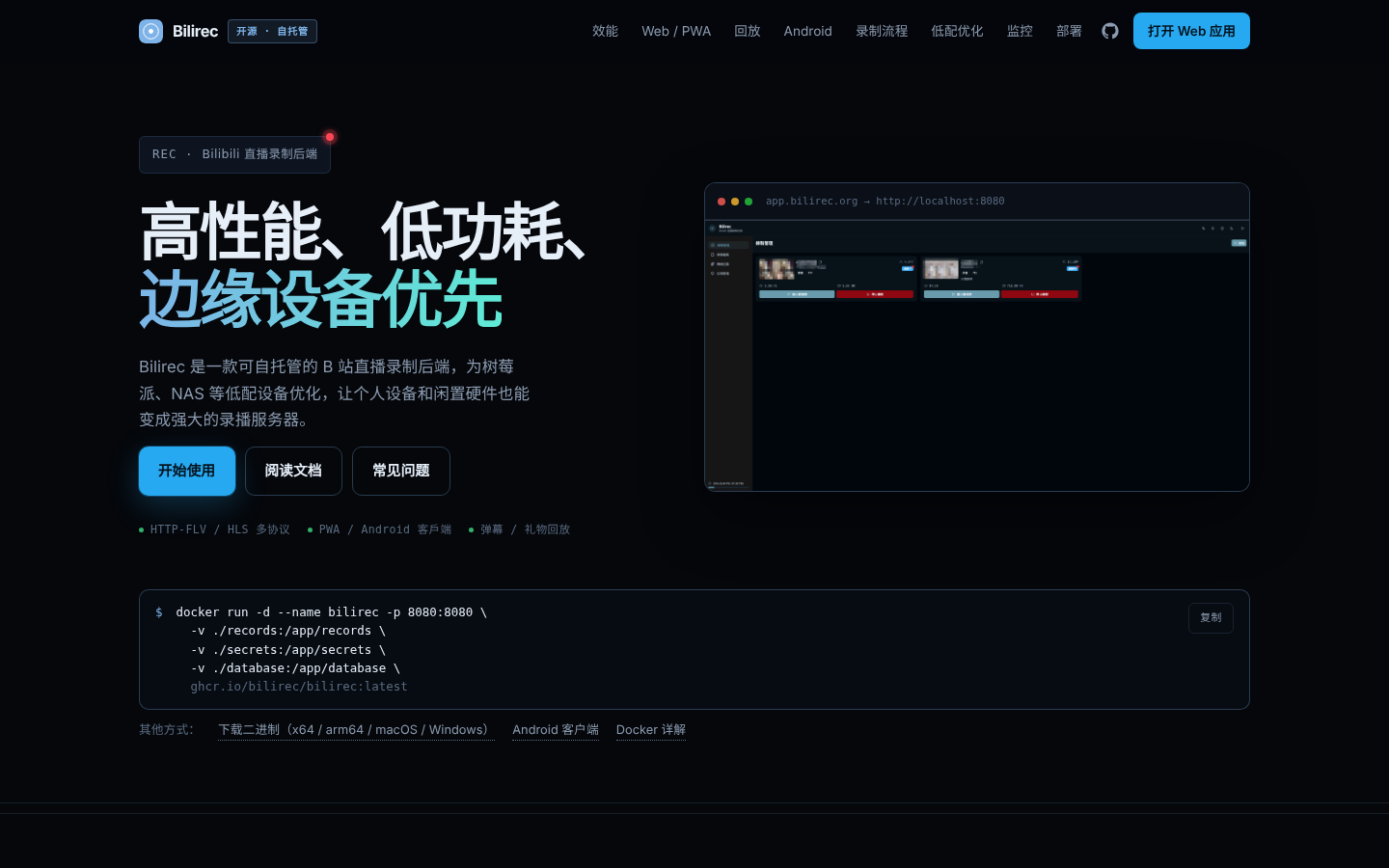1389x868 pixels.
Task: Click the REC · Bilibili 直播录制后端 pill
Action: tap(234, 154)
